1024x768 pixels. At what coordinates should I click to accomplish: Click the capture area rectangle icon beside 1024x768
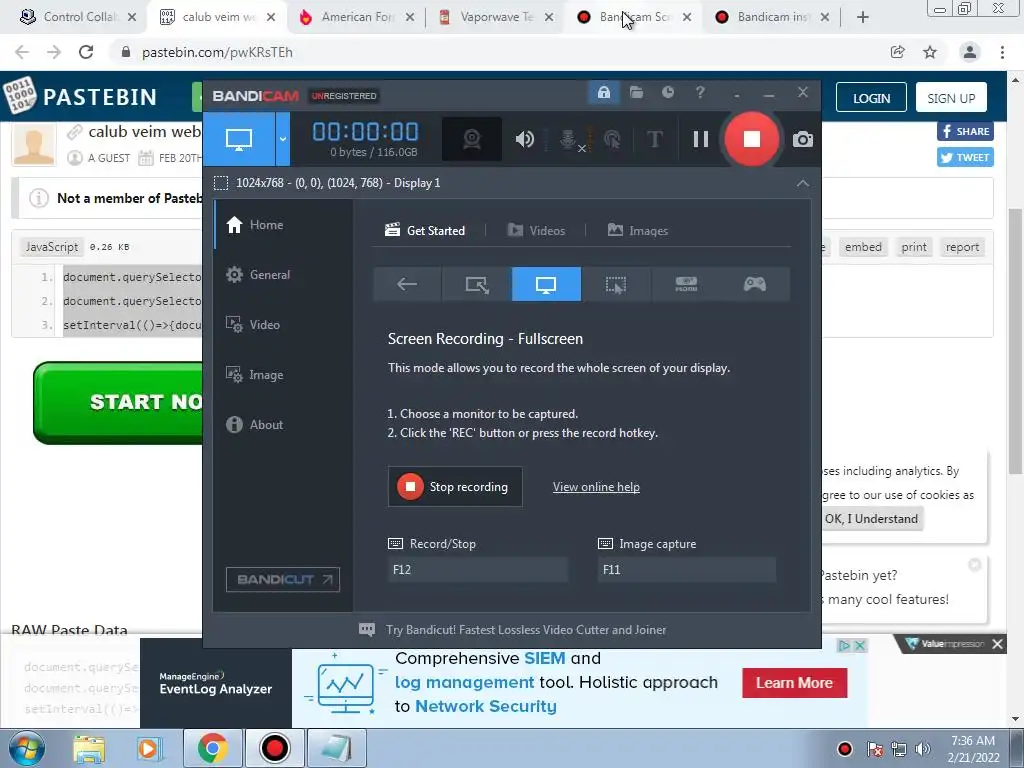tap(221, 183)
